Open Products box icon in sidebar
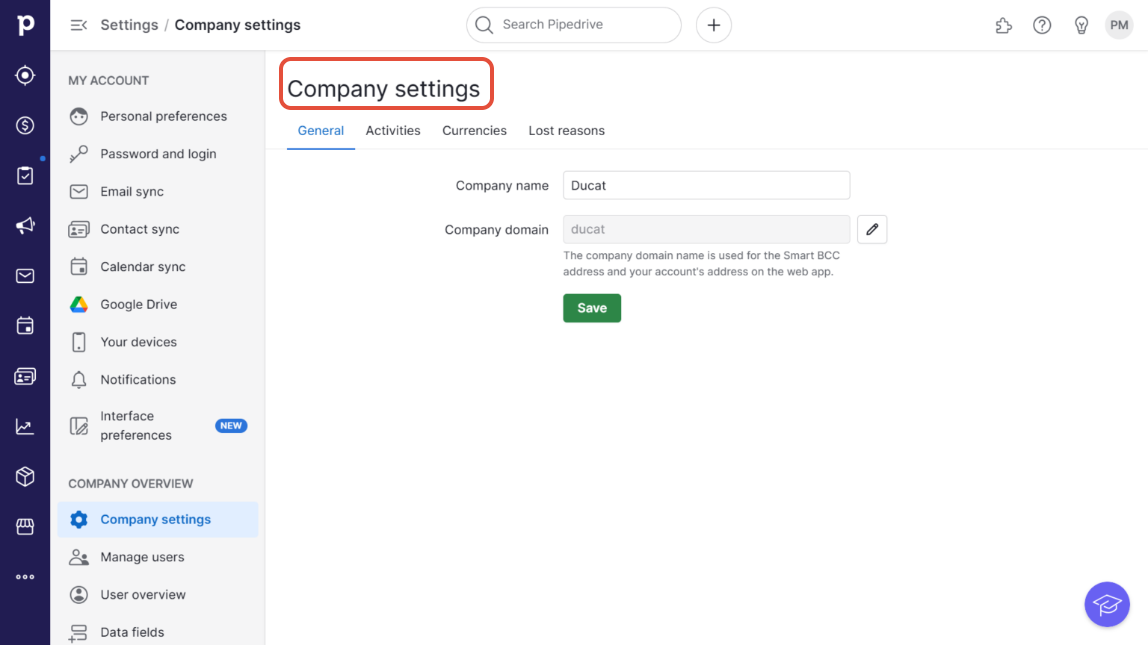1148x645 pixels. pyautogui.click(x=25, y=477)
